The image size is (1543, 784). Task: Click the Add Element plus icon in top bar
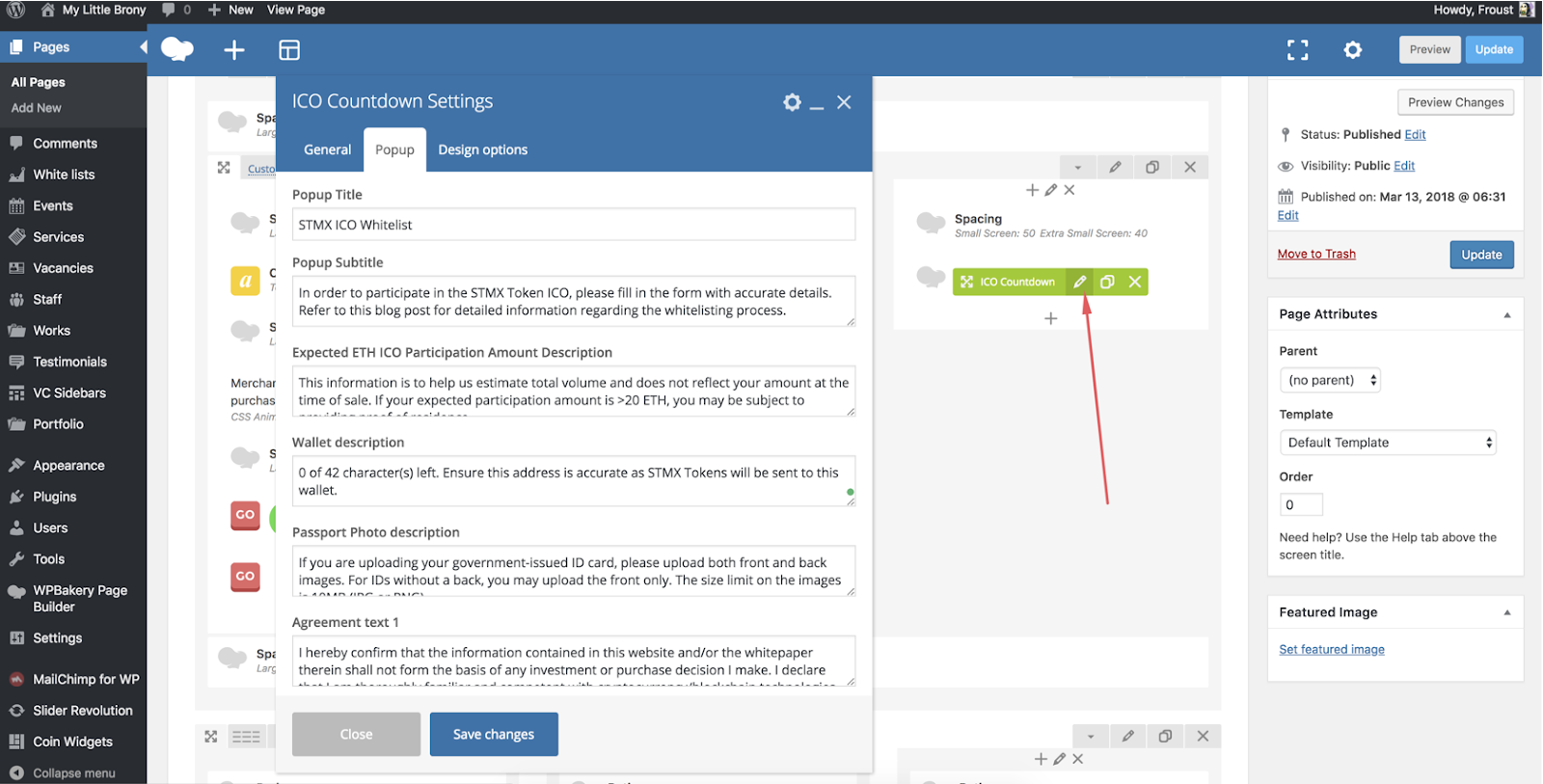tap(234, 50)
